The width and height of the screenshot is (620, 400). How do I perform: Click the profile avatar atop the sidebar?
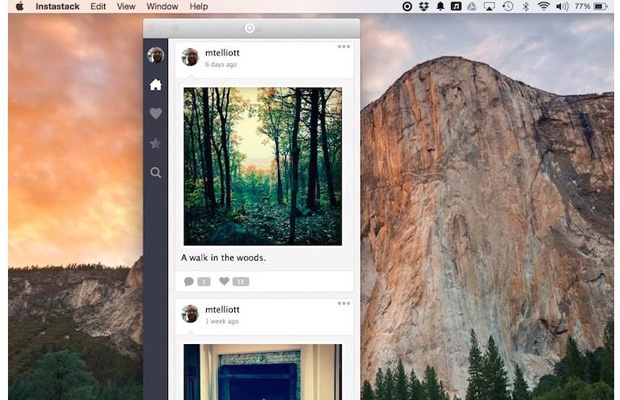coord(155,55)
